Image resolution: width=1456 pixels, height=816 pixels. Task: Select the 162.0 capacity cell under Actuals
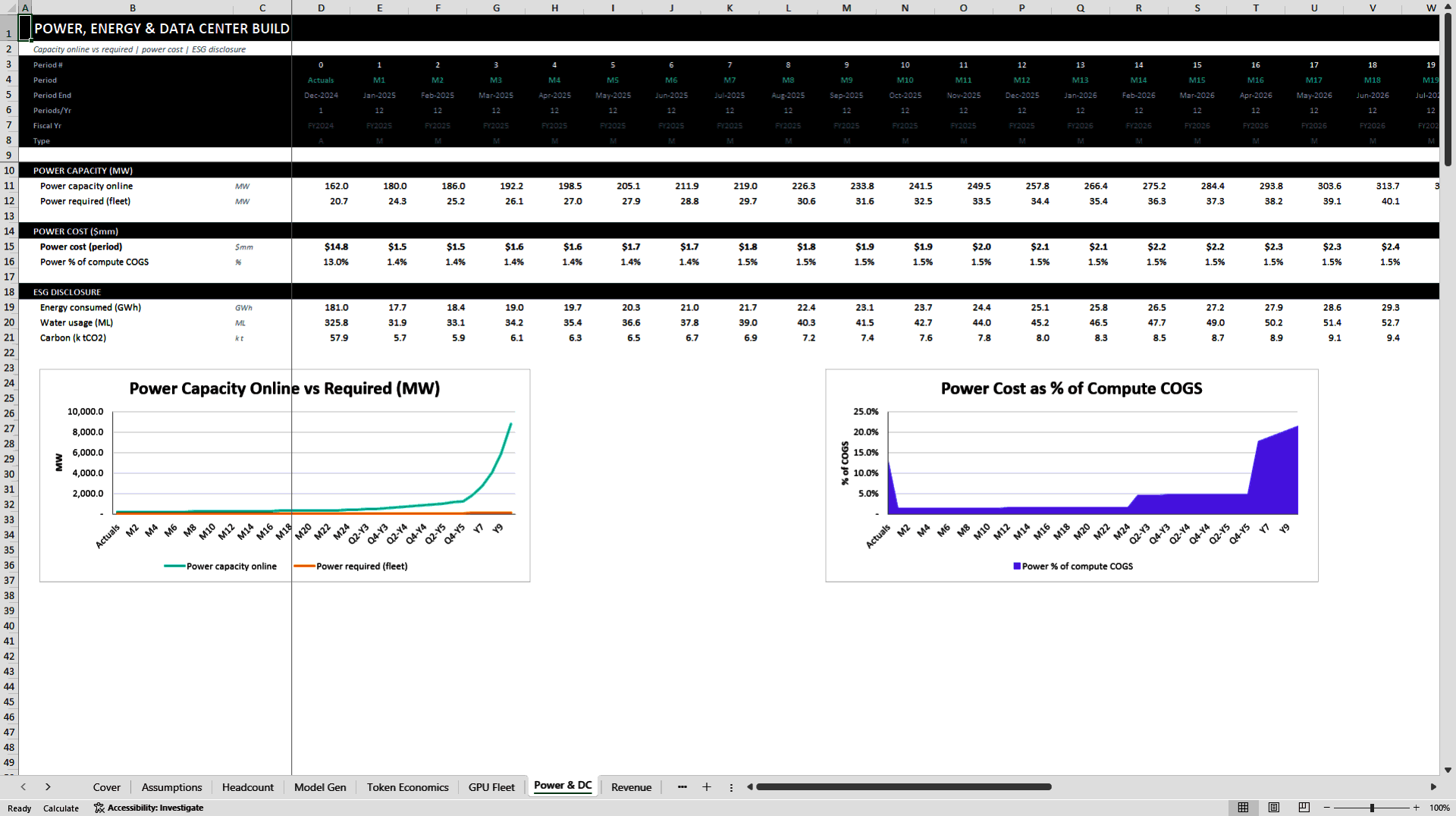pos(321,186)
